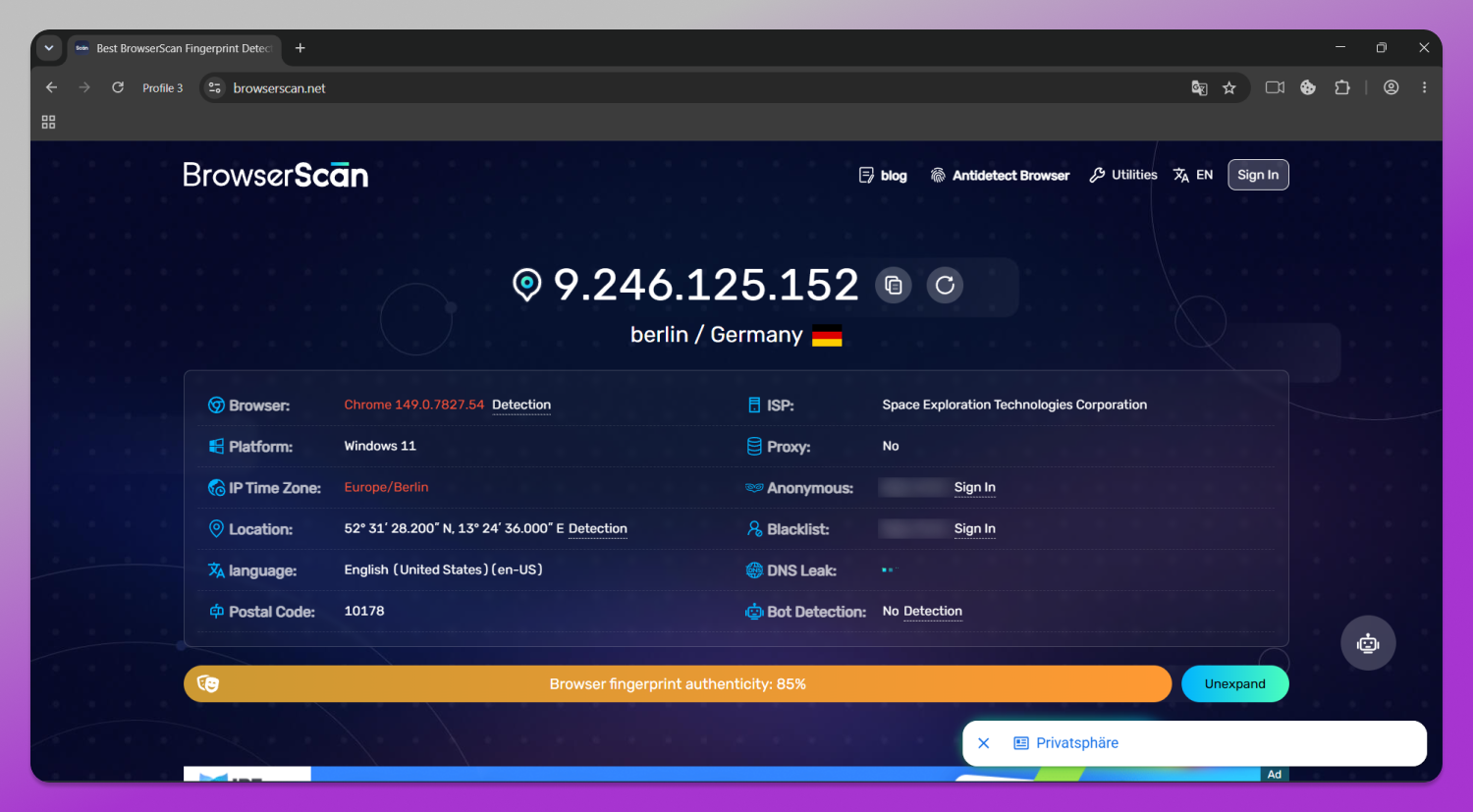Open the Antidetect Browser menu item

coord(1000,175)
